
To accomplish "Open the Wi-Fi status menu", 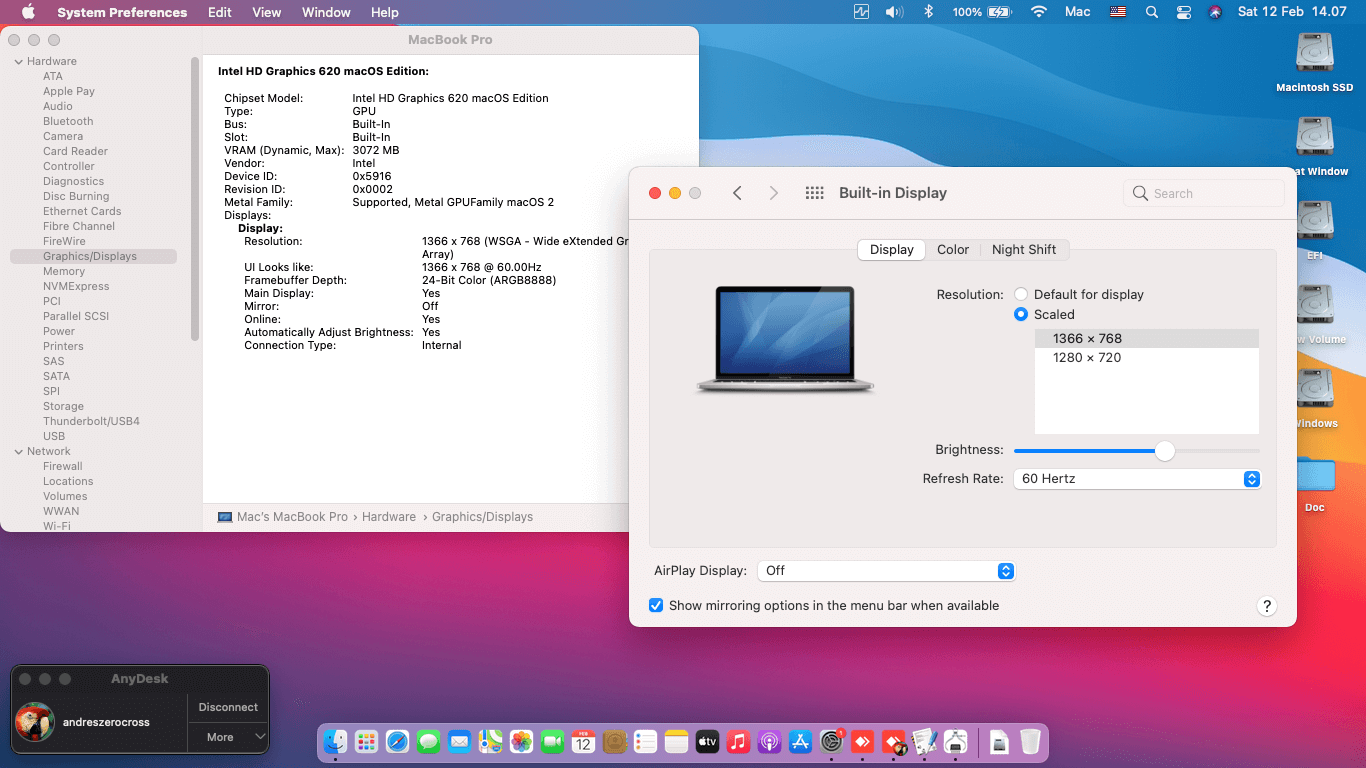I will 1039,12.
